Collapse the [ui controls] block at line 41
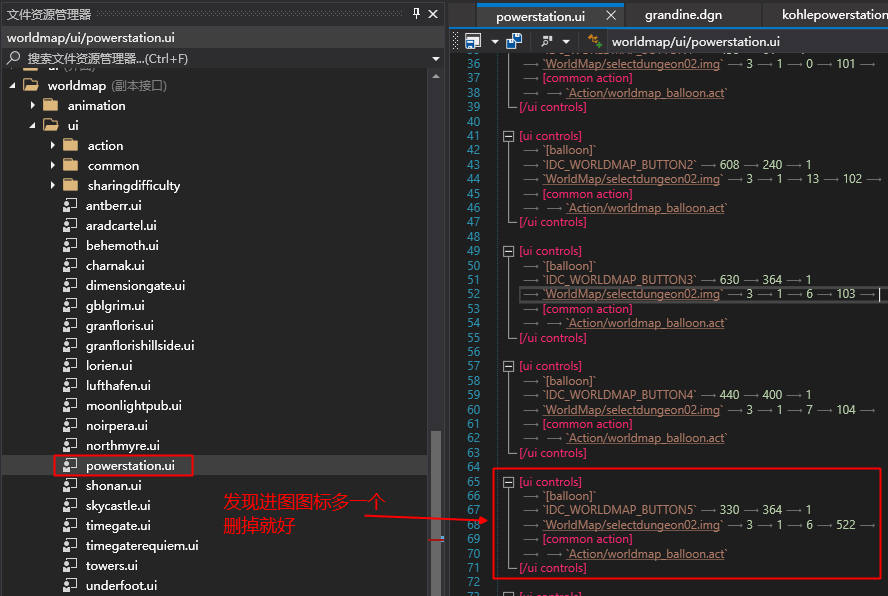 click(x=508, y=136)
